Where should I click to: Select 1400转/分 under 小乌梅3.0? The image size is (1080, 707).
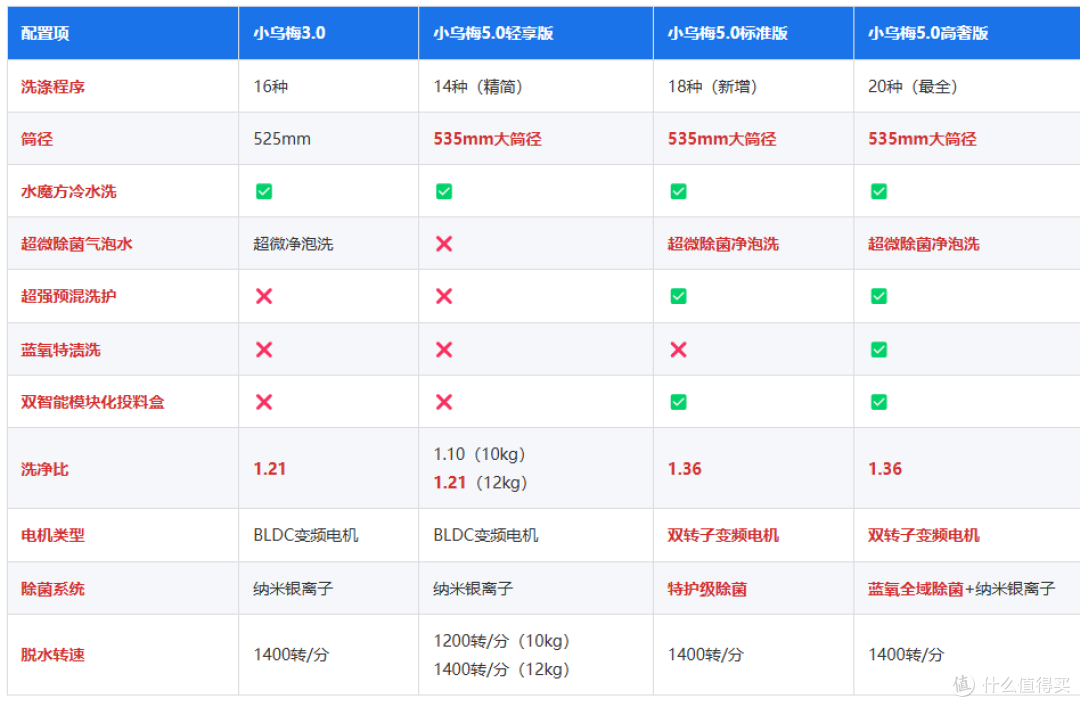(291, 655)
